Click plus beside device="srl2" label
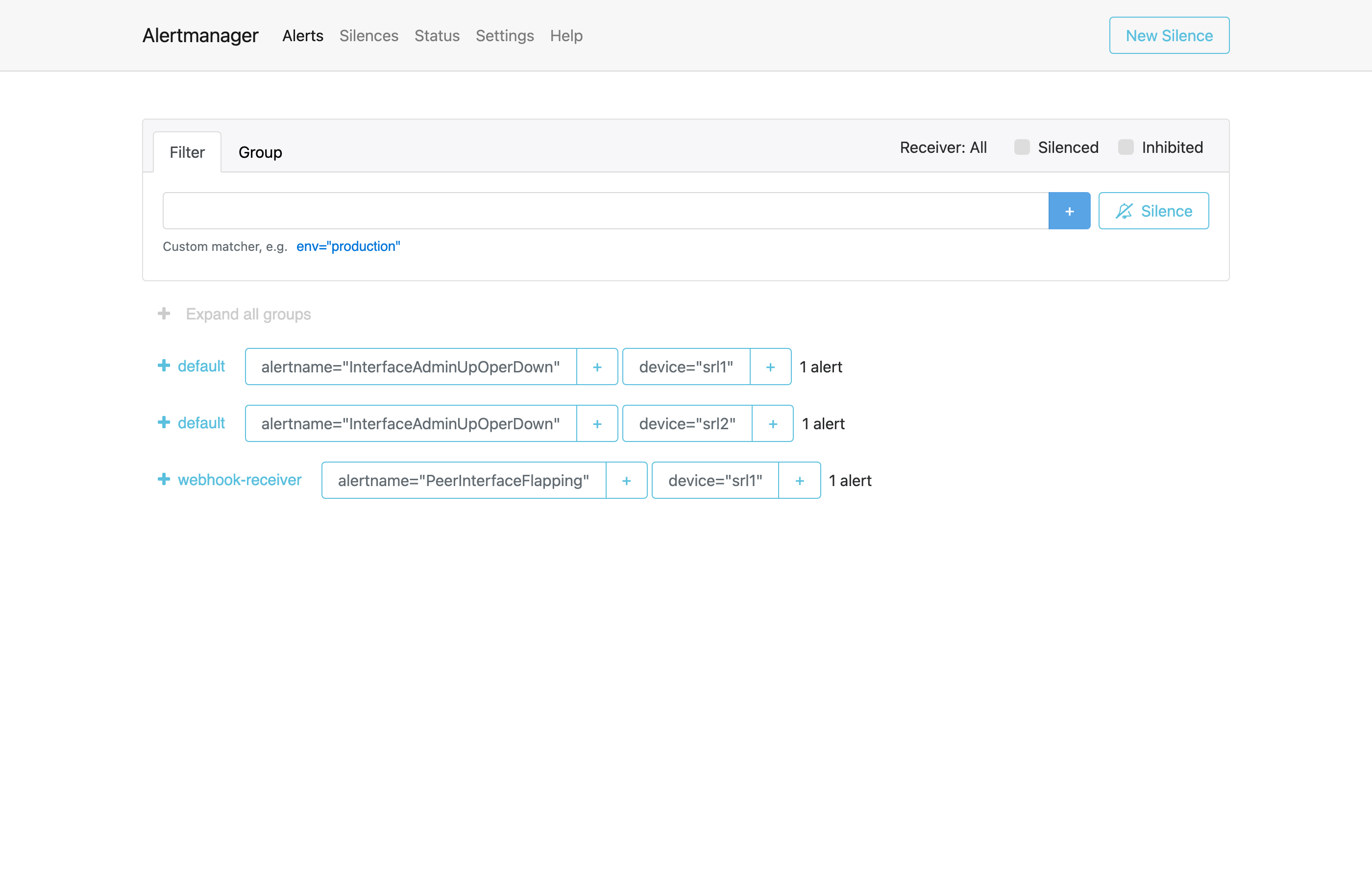Image resolution: width=1372 pixels, height=882 pixels. tap(772, 423)
